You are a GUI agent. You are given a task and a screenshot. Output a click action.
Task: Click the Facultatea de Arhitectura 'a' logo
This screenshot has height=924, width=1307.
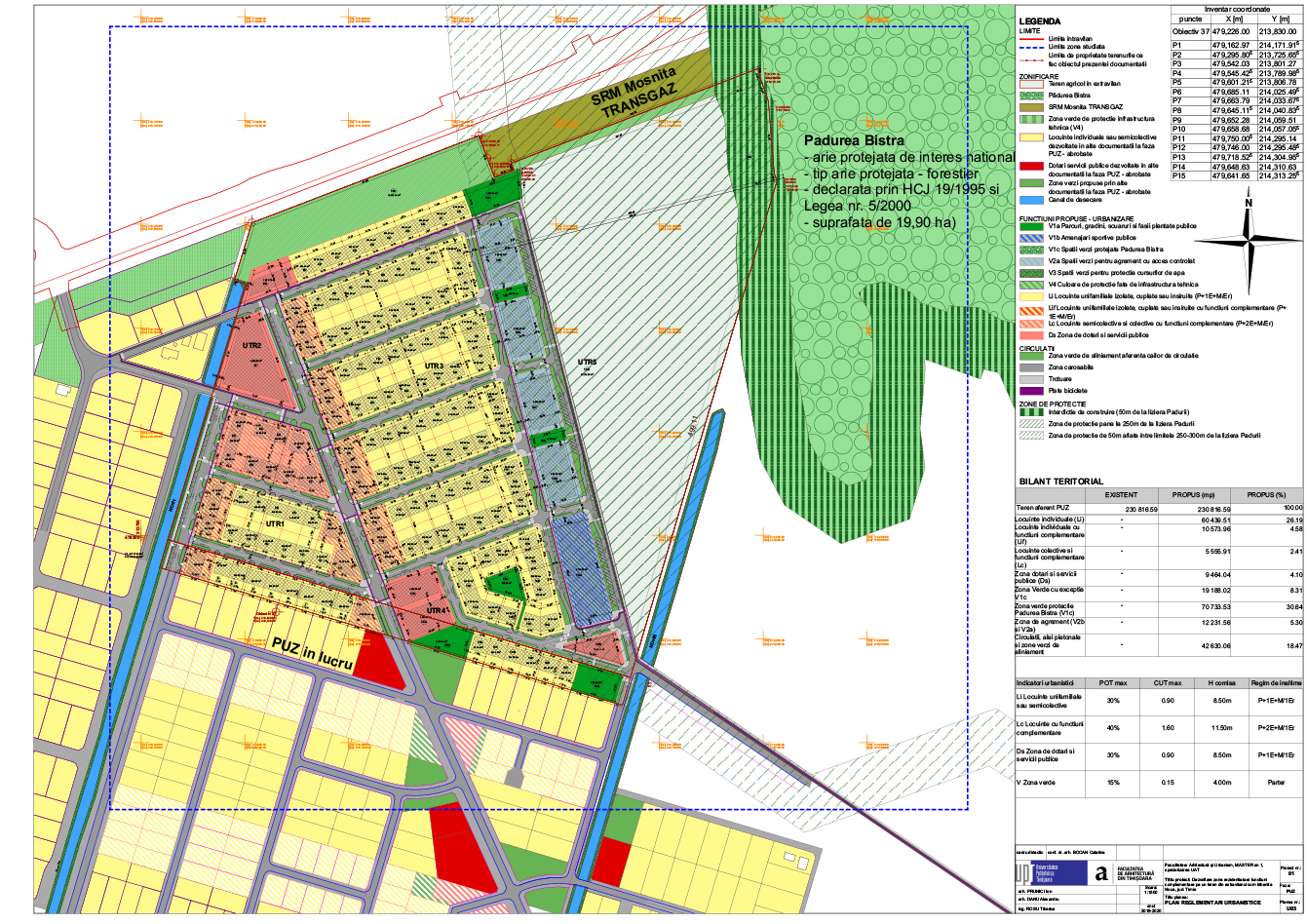(x=1101, y=874)
